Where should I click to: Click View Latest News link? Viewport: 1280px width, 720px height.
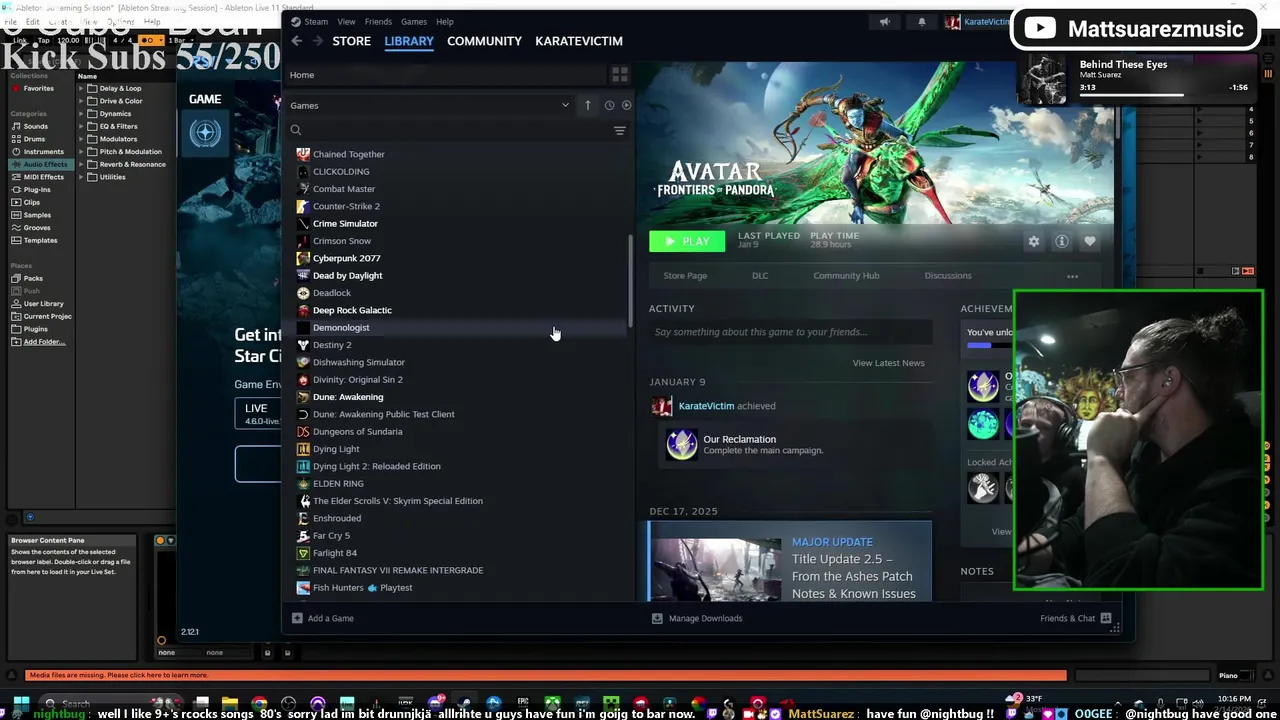coord(888,363)
